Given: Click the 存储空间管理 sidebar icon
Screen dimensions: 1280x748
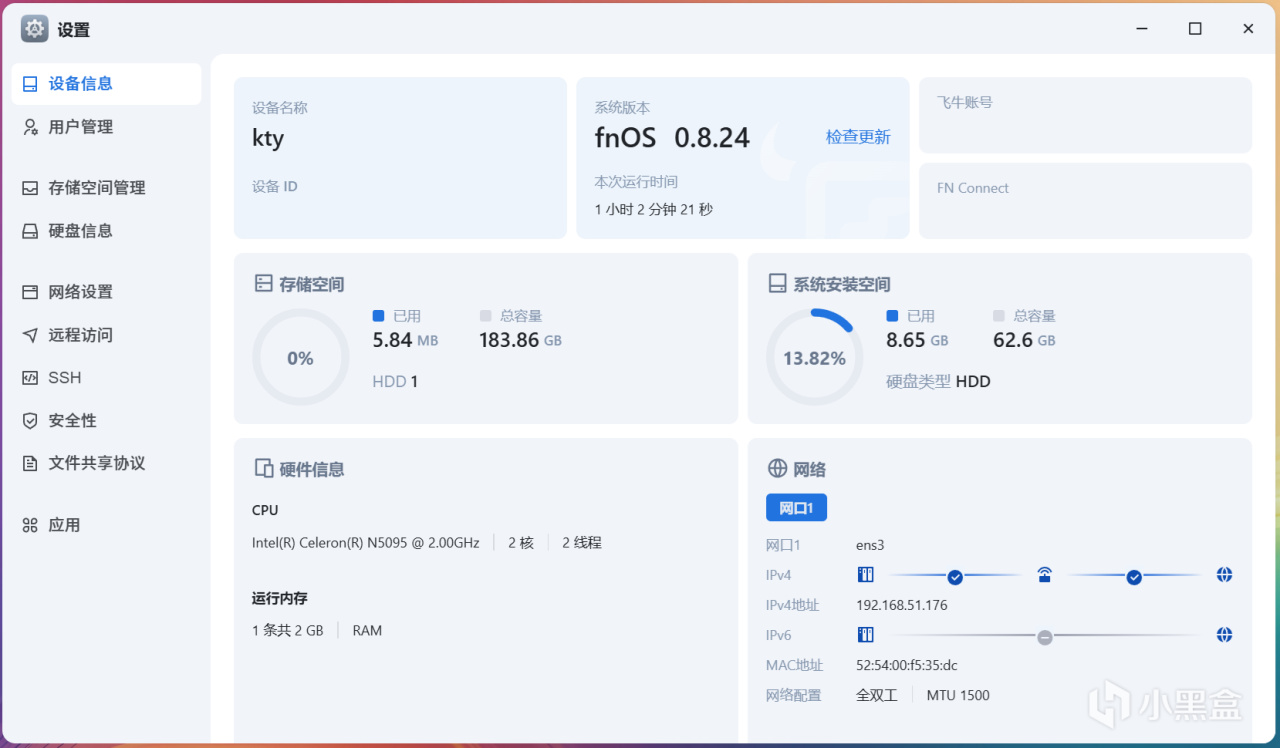Looking at the screenshot, I should 30,188.
